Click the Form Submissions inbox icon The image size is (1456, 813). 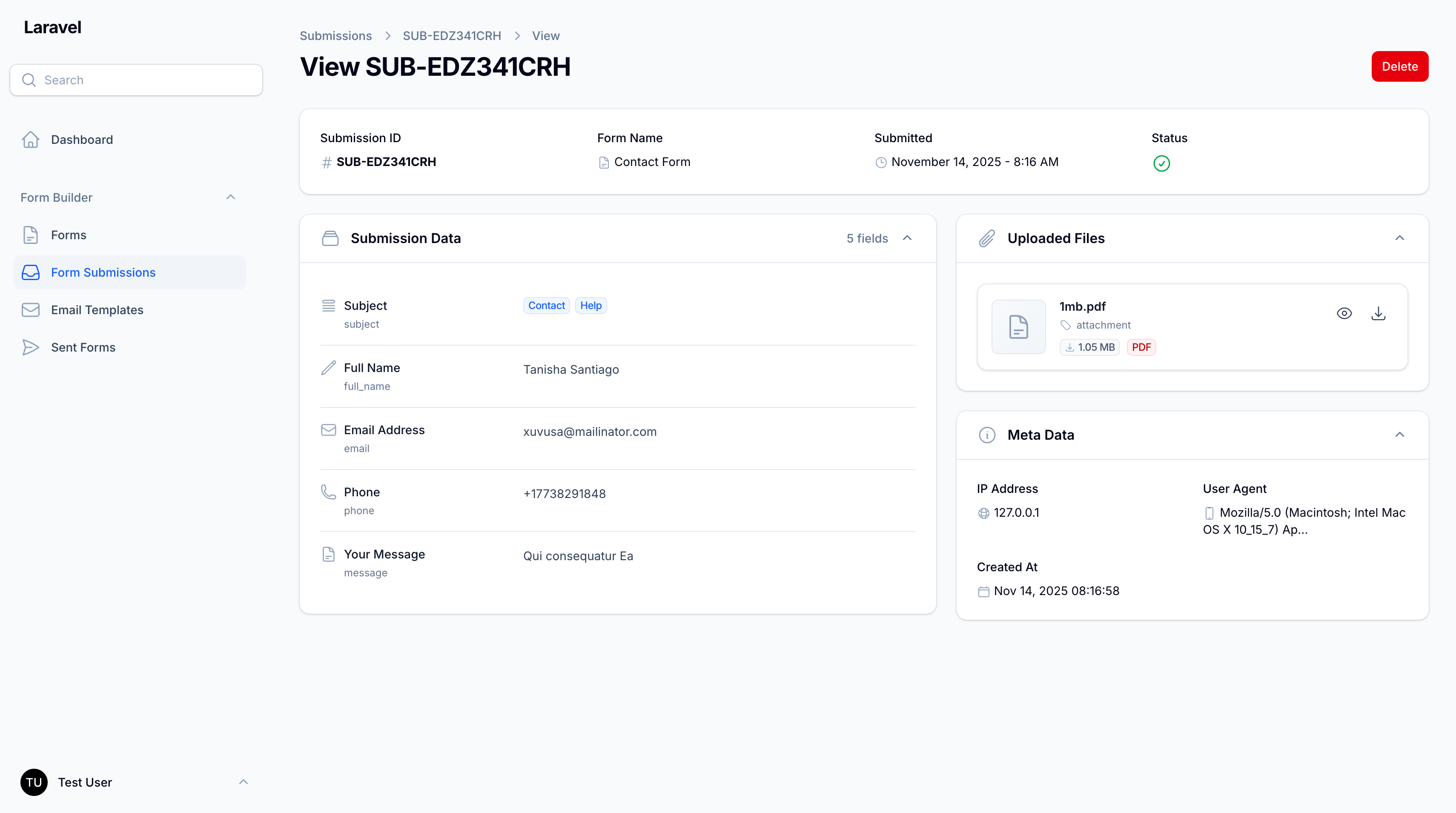pos(31,272)
